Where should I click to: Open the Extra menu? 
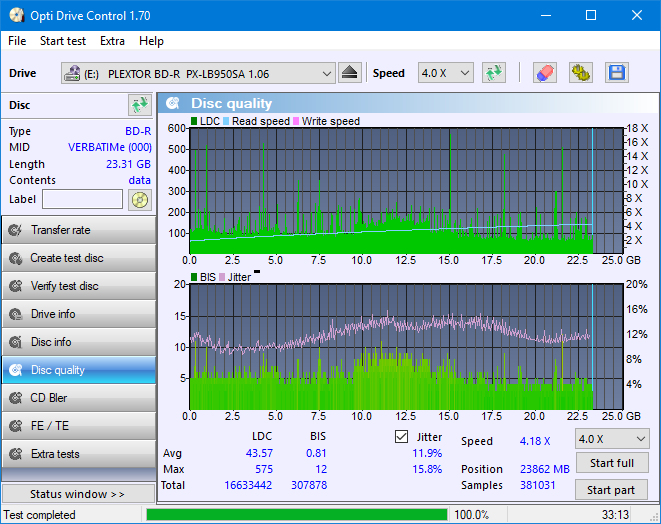pos(112,41)
